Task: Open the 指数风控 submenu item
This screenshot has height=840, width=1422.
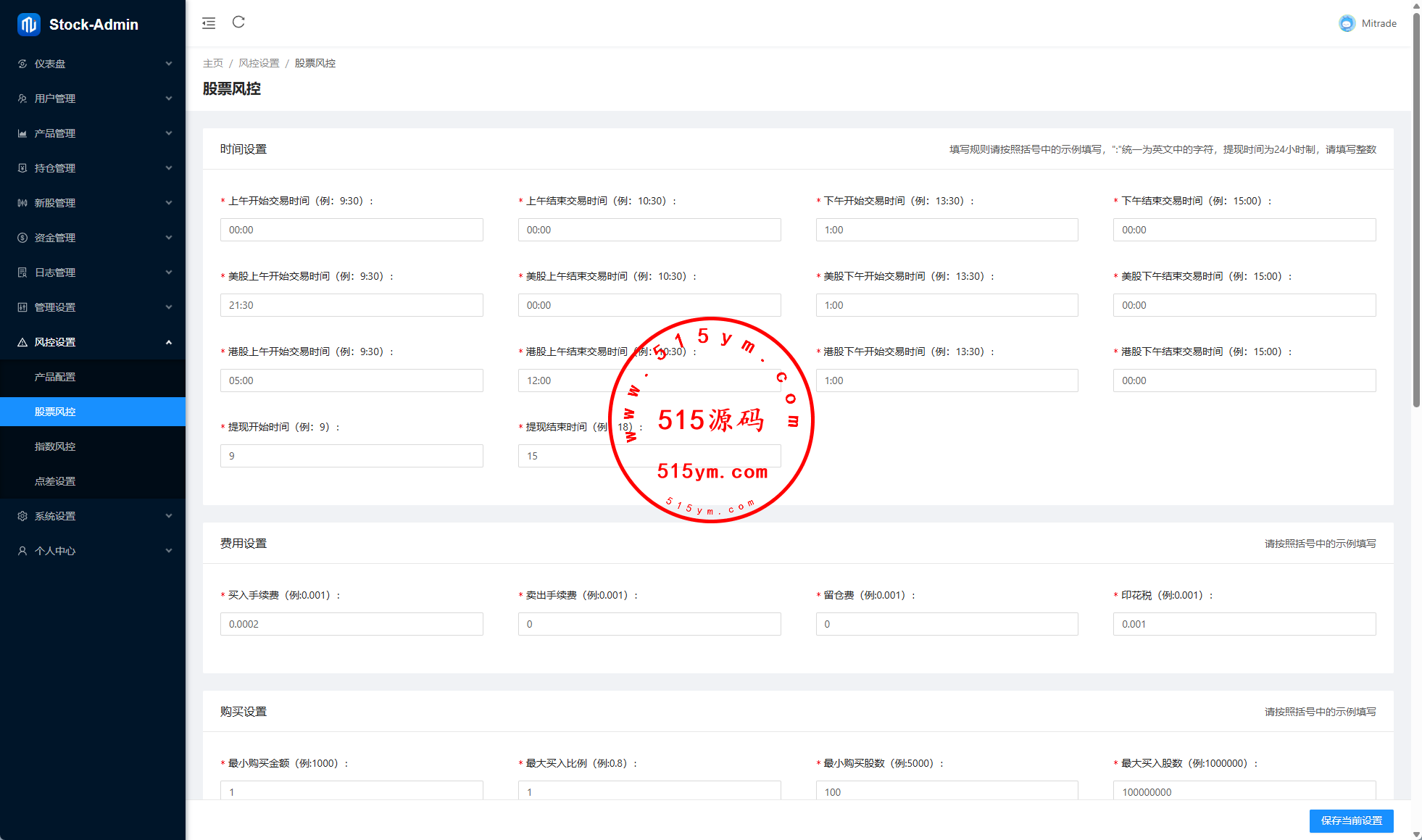Action: 55,446
